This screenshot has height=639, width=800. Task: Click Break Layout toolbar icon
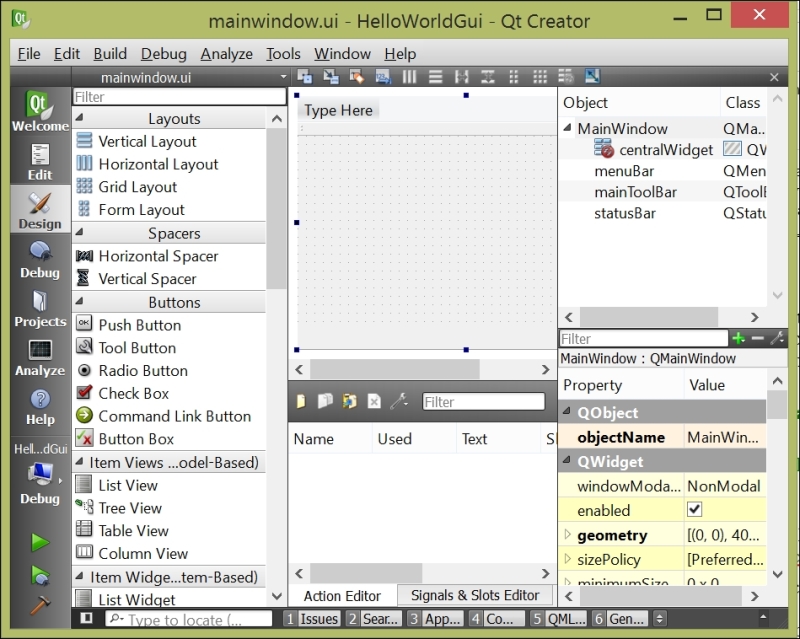(565, 77)
